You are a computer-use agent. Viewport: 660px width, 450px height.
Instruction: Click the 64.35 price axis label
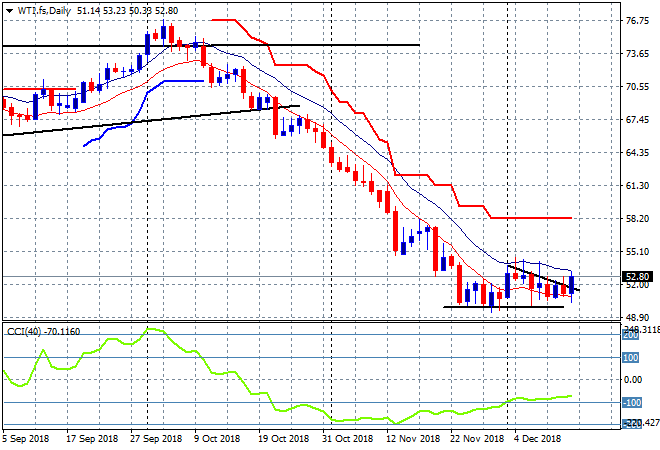(x=637, y=152)
